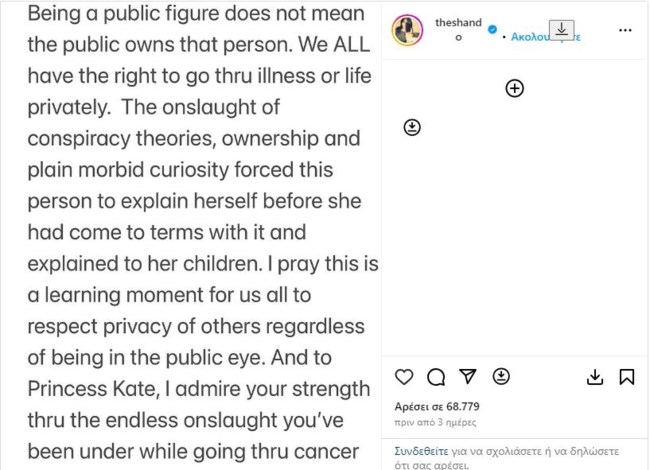Open comments via speech bubble icon
The width and height of the screenshot is (650, 470).
pos(436,377)
